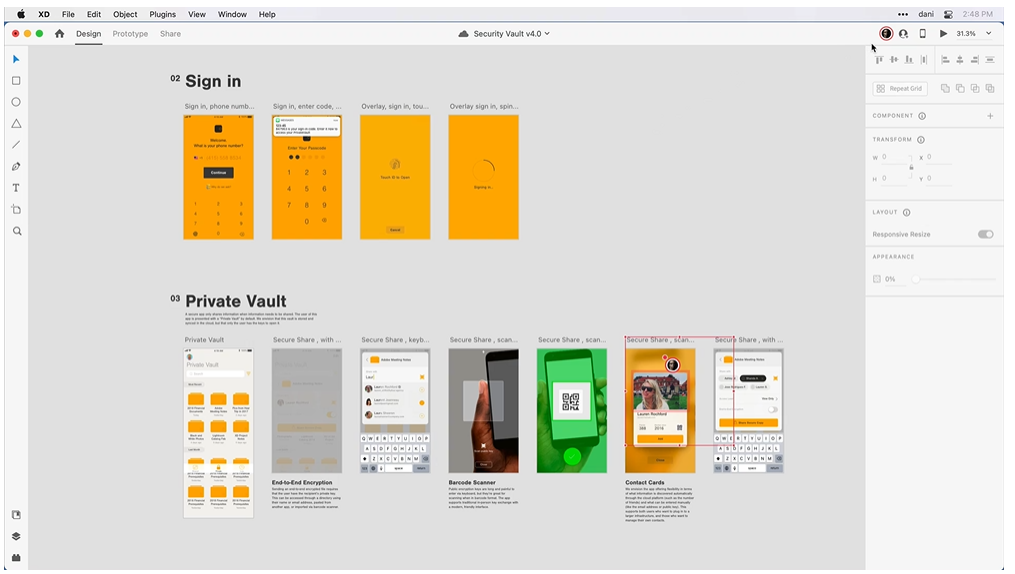Add a component with the plus button
The width and height of the screenshot is (1015, 574).
[x=990, y=116]
